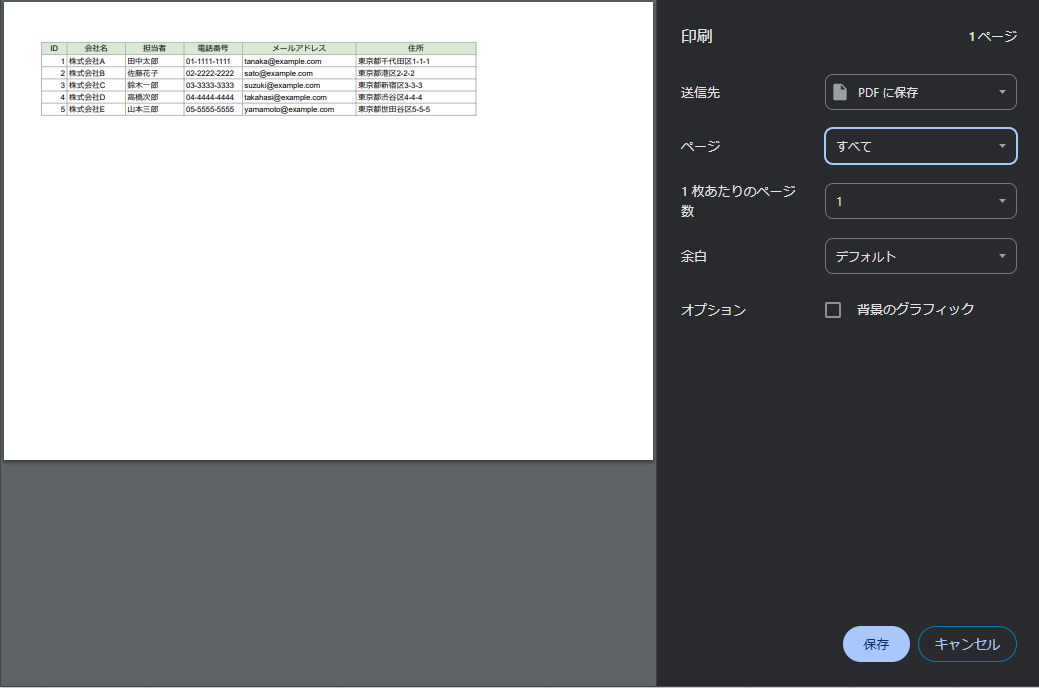1039x688 pixels.
Task: Click the 01-1111-1111 phone cell
Action: click(213, 61)
